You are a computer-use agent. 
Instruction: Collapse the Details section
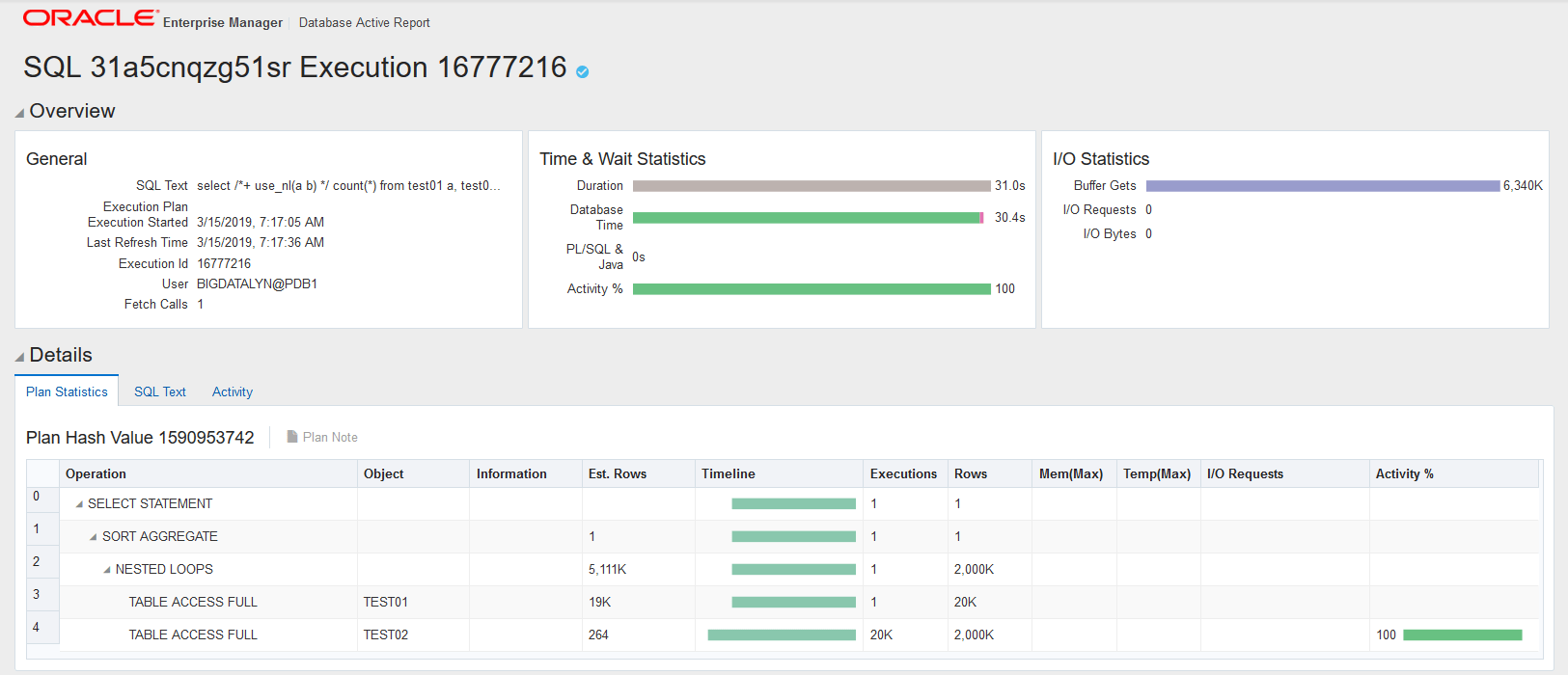19,357
